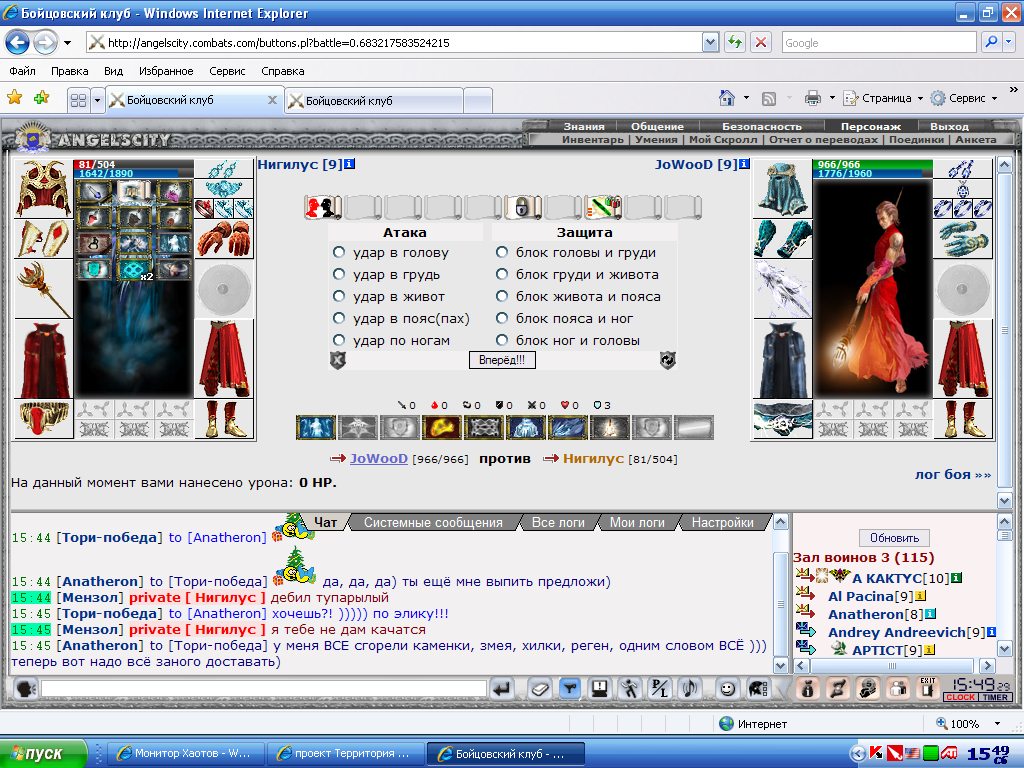Click player Andrey Andreevich in room list
The image size is (1024, 768).
pyautogui.click(x=897, y=632)
